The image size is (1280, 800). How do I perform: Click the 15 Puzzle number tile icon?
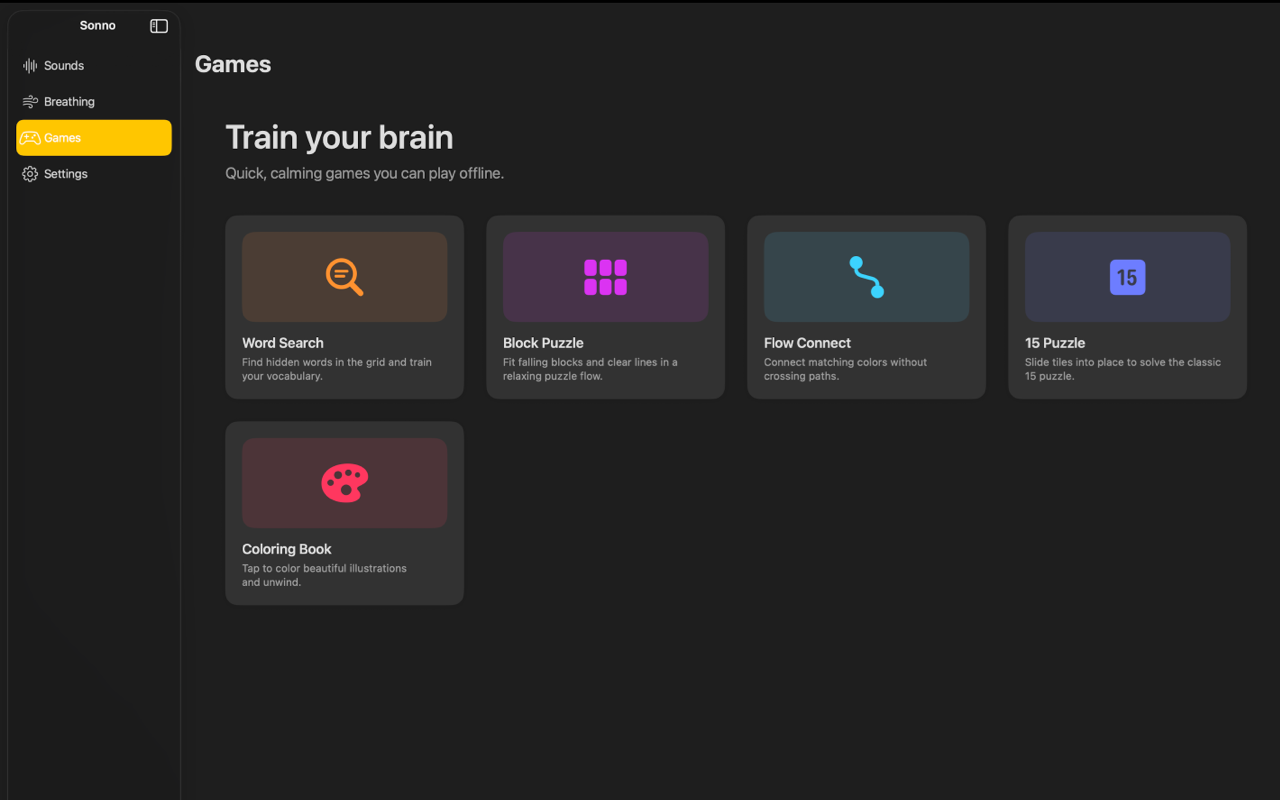coord(1128,277)
